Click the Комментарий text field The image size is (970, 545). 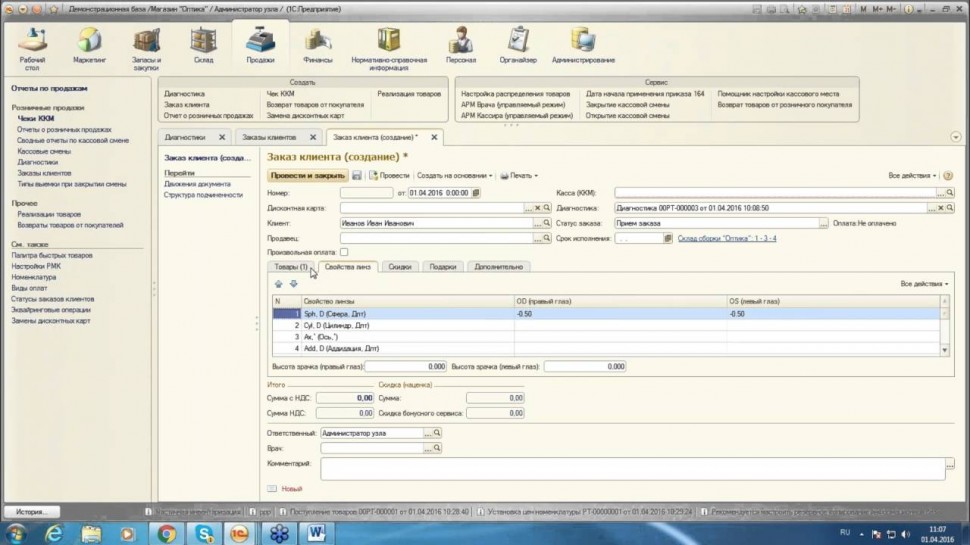(x=630, y=468)
